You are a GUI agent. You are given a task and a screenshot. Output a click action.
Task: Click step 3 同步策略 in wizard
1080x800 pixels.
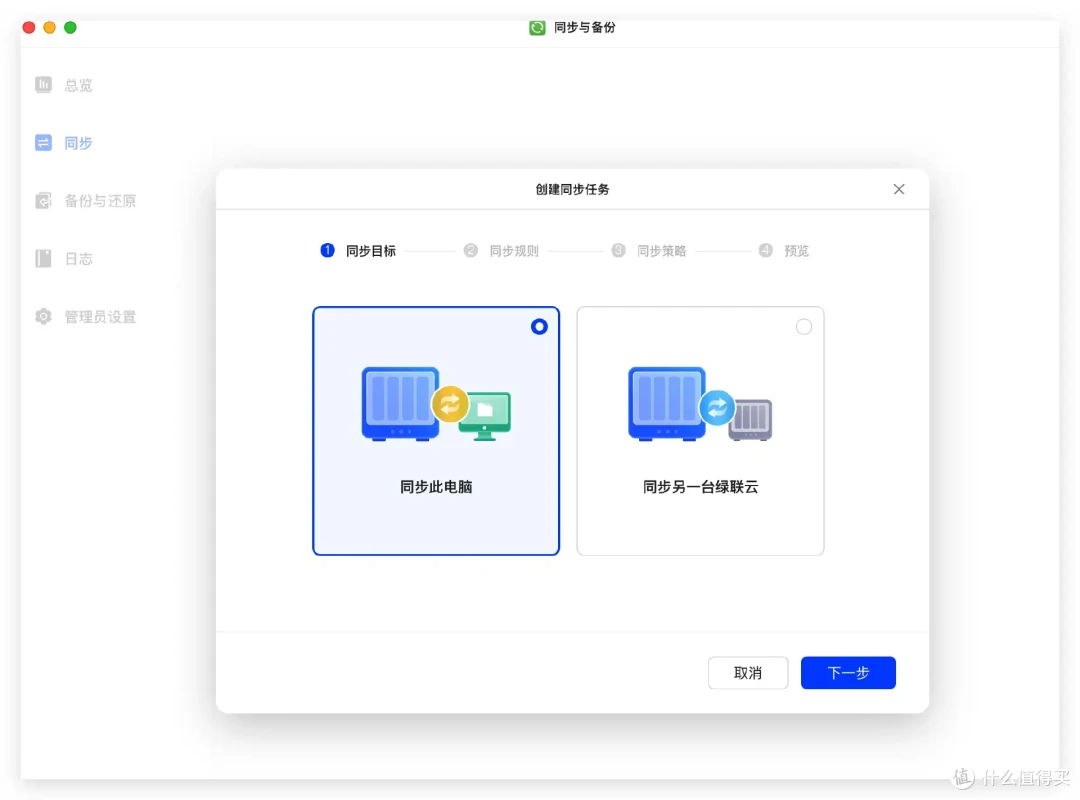click(649, 251)
